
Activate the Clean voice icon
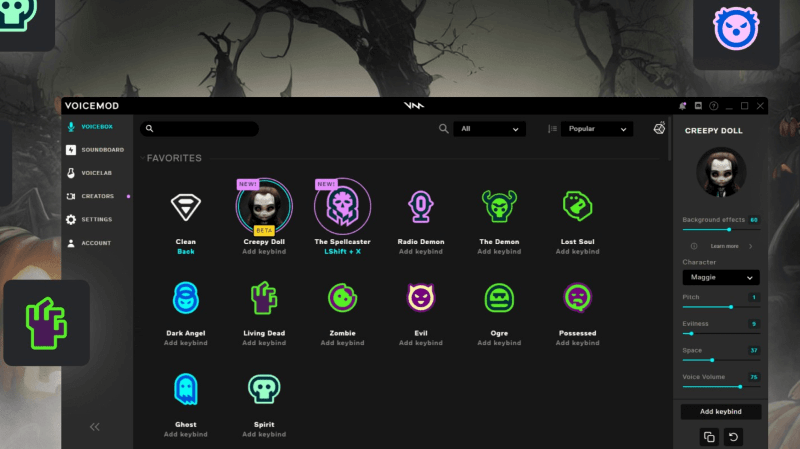pyautogui.click(x=186, y=206)
